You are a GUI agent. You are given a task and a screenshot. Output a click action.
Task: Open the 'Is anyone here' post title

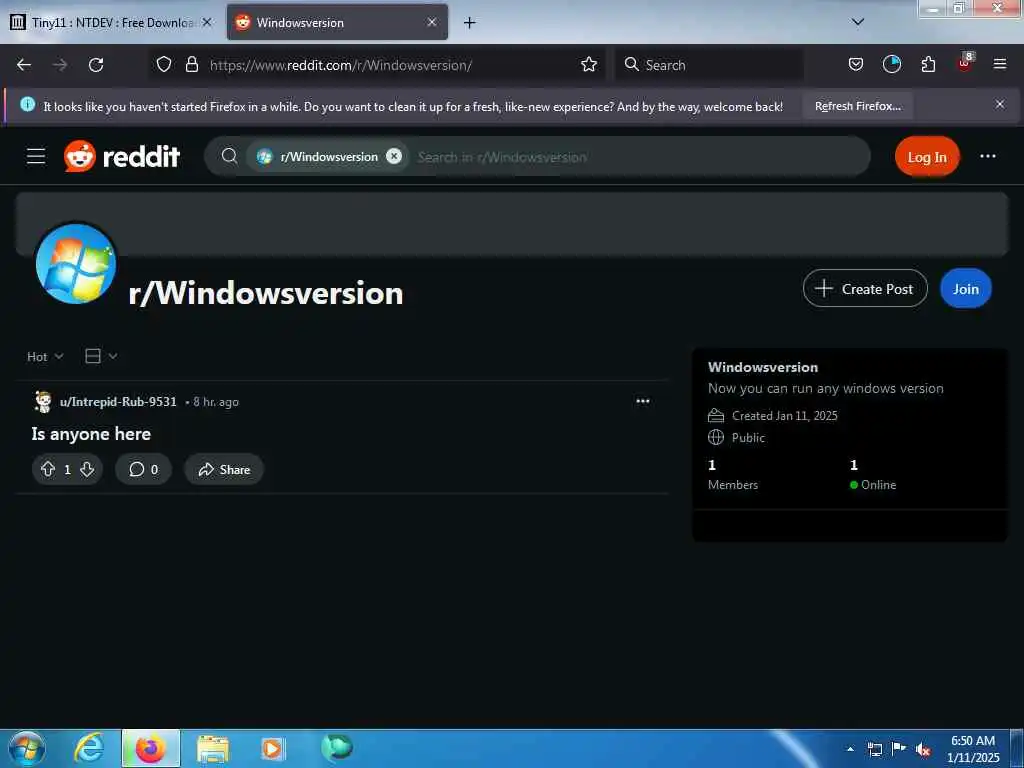(91, 434)
